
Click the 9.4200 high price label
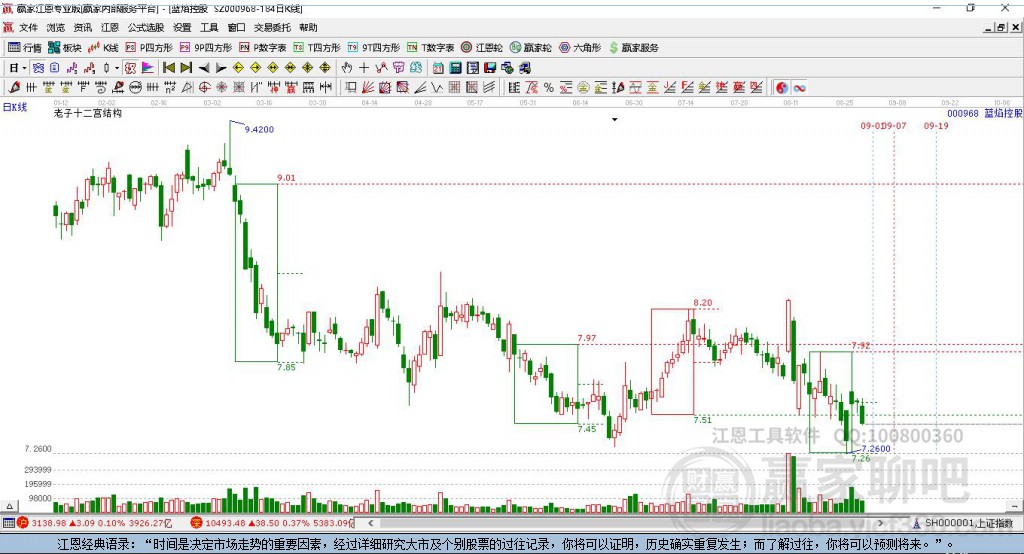tap(259, 129)
